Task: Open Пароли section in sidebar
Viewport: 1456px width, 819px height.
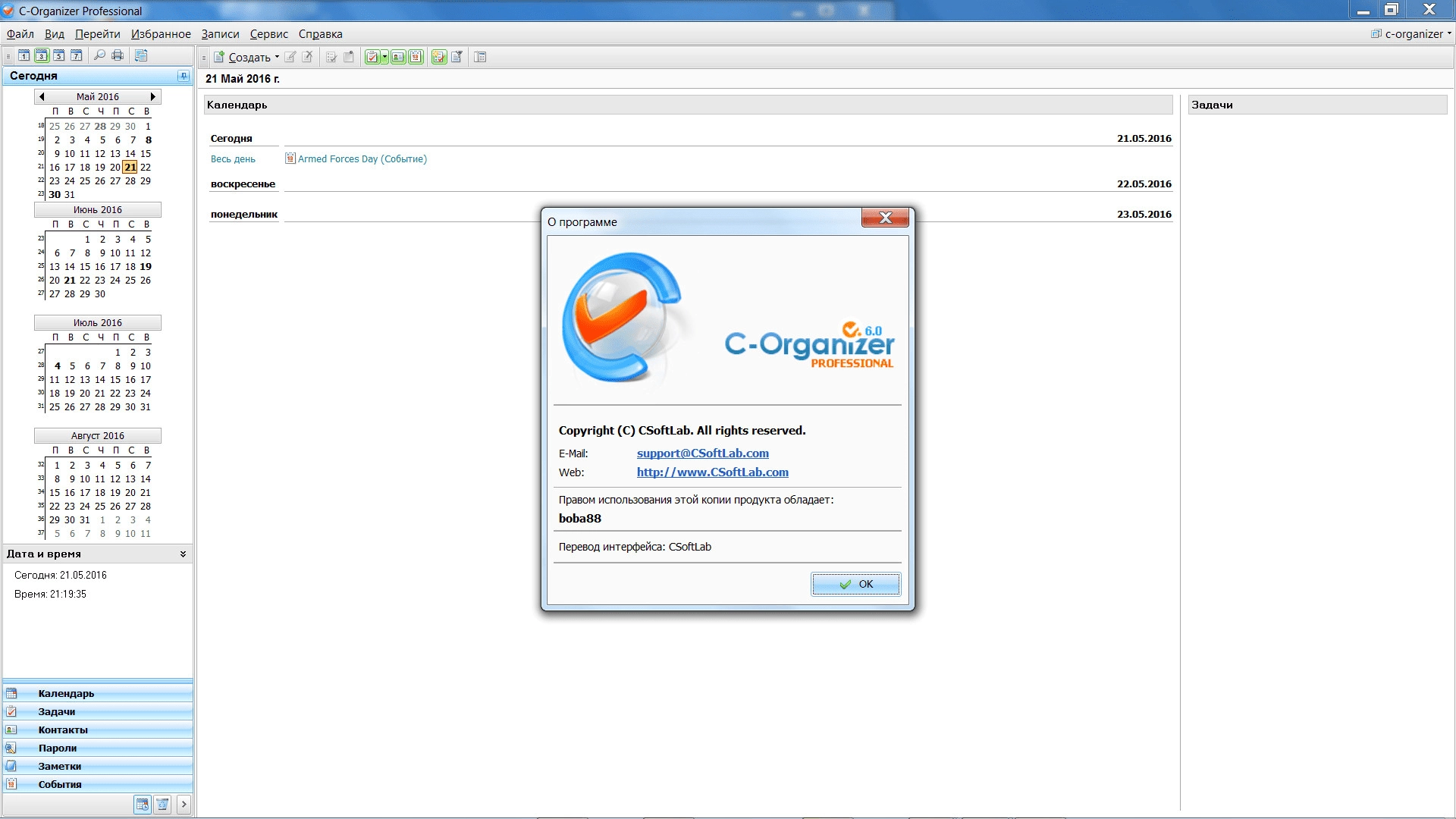Action: (98, 748)
